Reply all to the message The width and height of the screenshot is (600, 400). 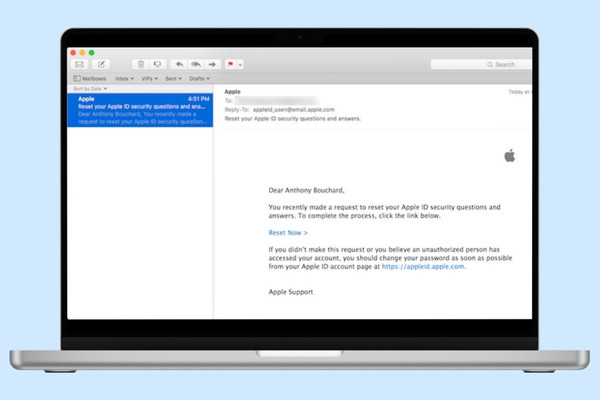[196, 64]
